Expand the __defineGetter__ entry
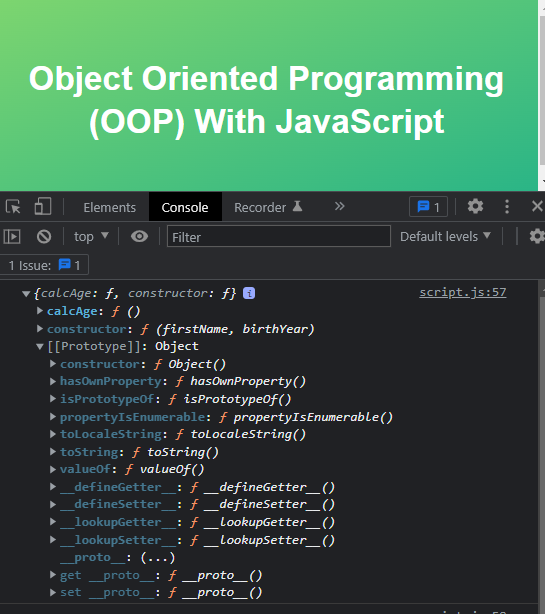Viewport: 545px width, 614px height. (52, 487)
